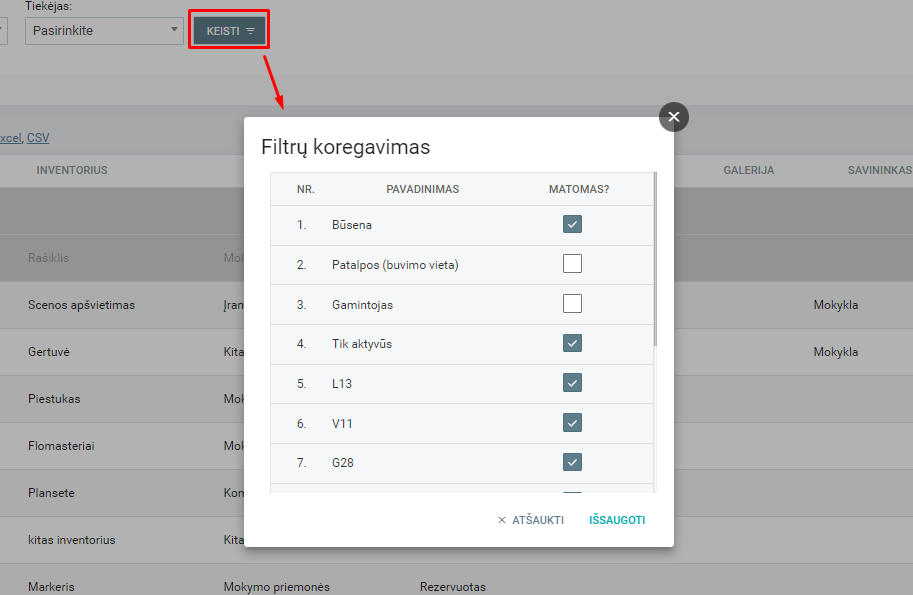This screenshot has width=913, height=595.
Task: Toggle the Tik aktyvūs checkbox
Action: tap(572, 343)
